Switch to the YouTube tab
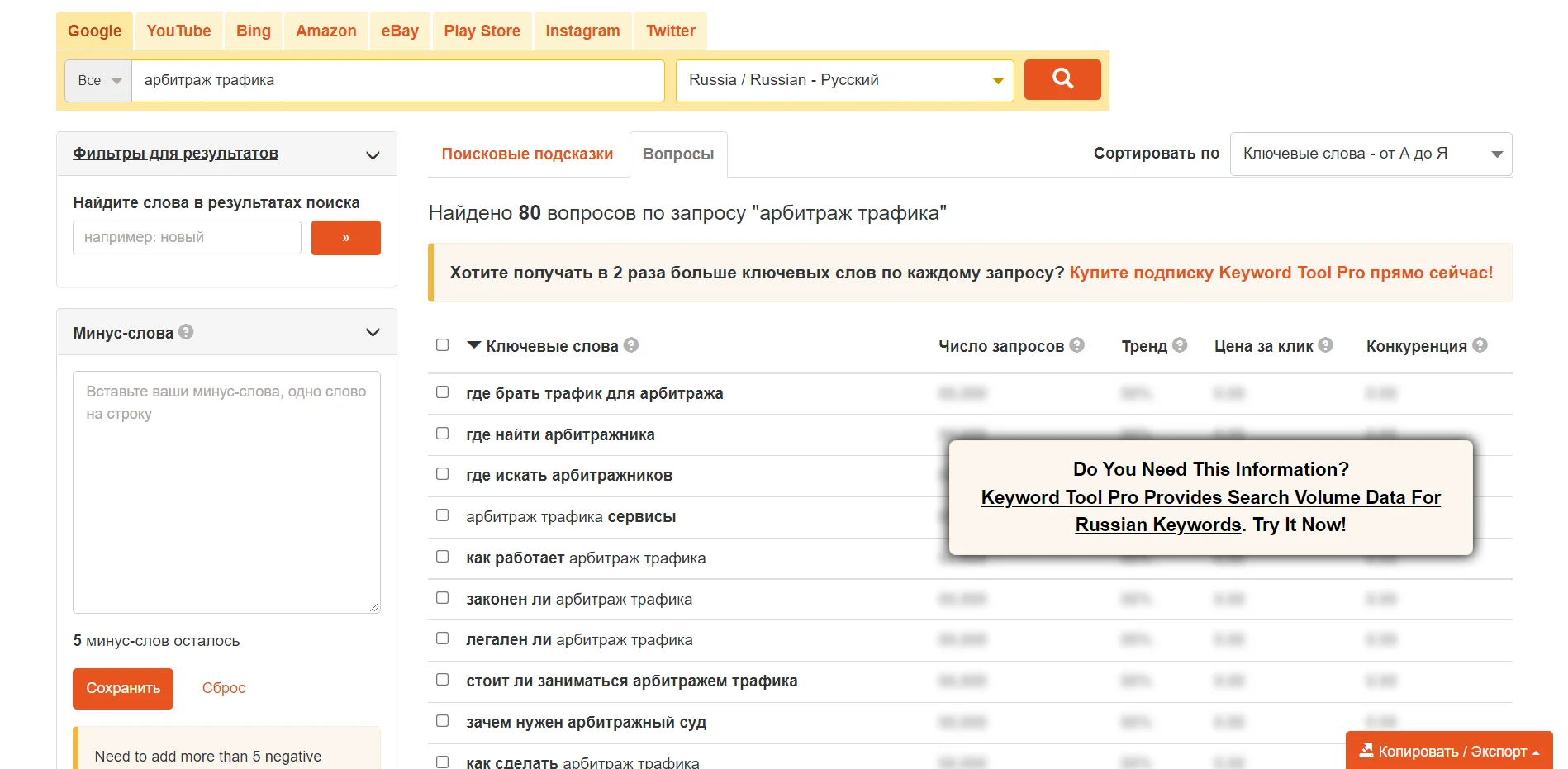 (x=178, y=31)
